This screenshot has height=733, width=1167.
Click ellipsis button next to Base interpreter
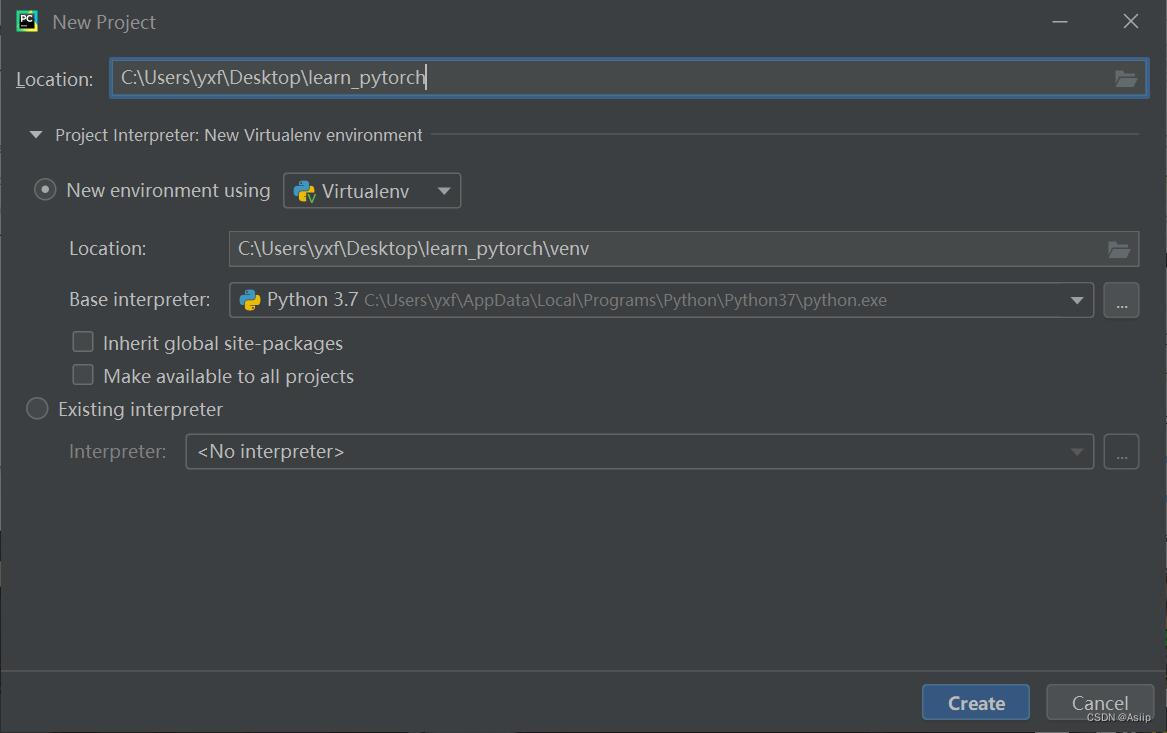point(1122,300)
